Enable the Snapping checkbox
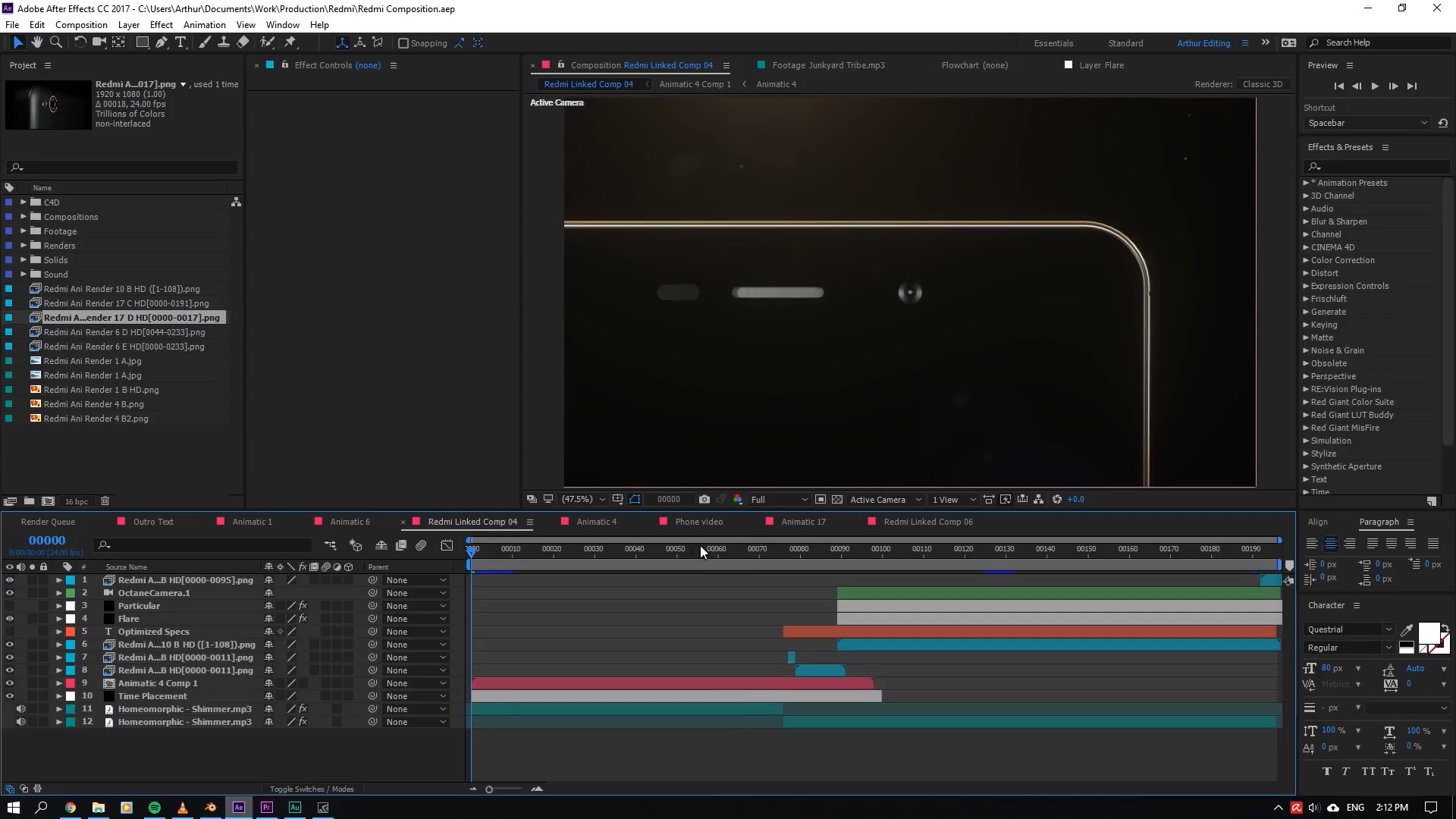 pos(403,43)
